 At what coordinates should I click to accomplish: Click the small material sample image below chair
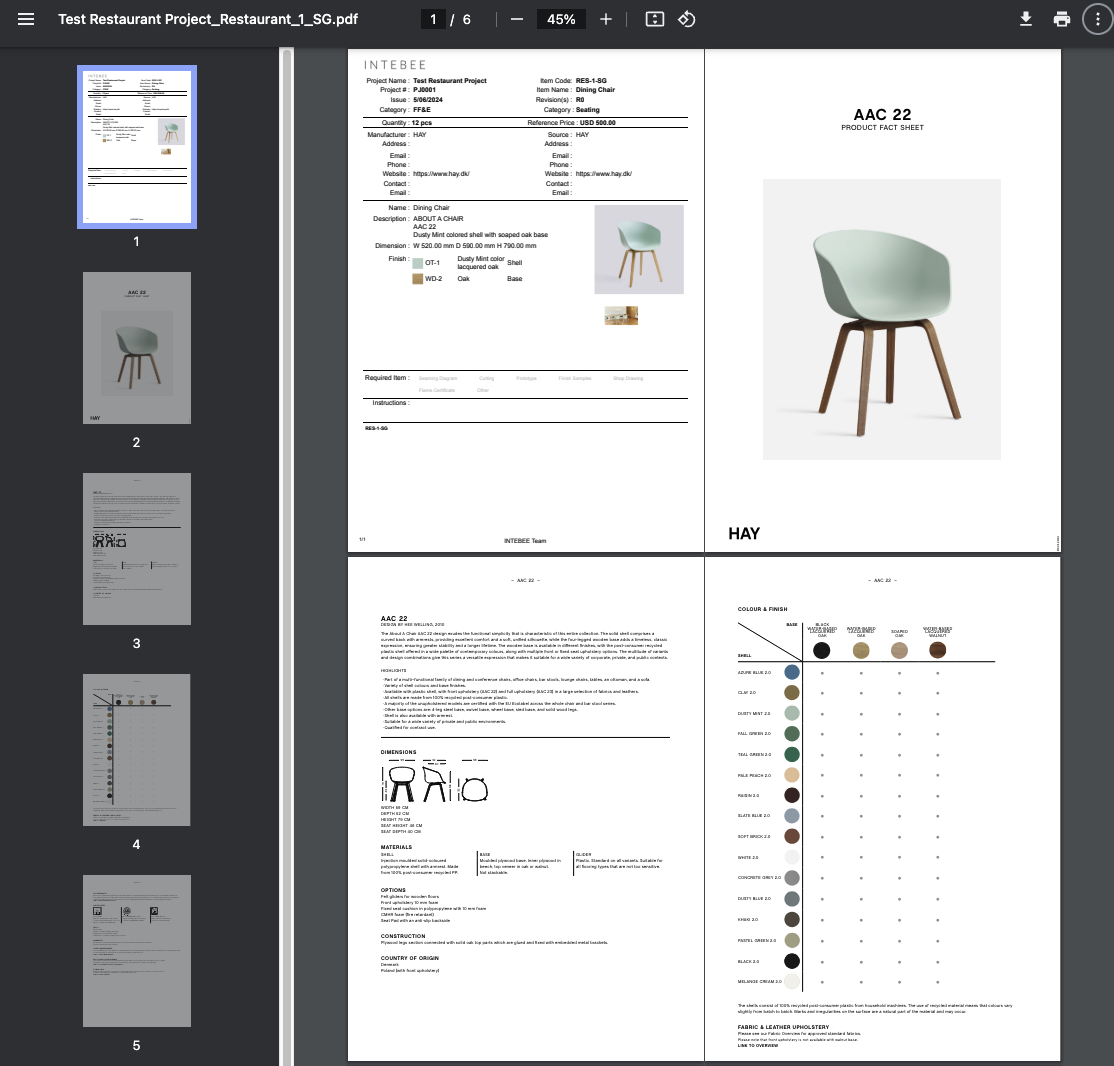click(x=621, y=315)
